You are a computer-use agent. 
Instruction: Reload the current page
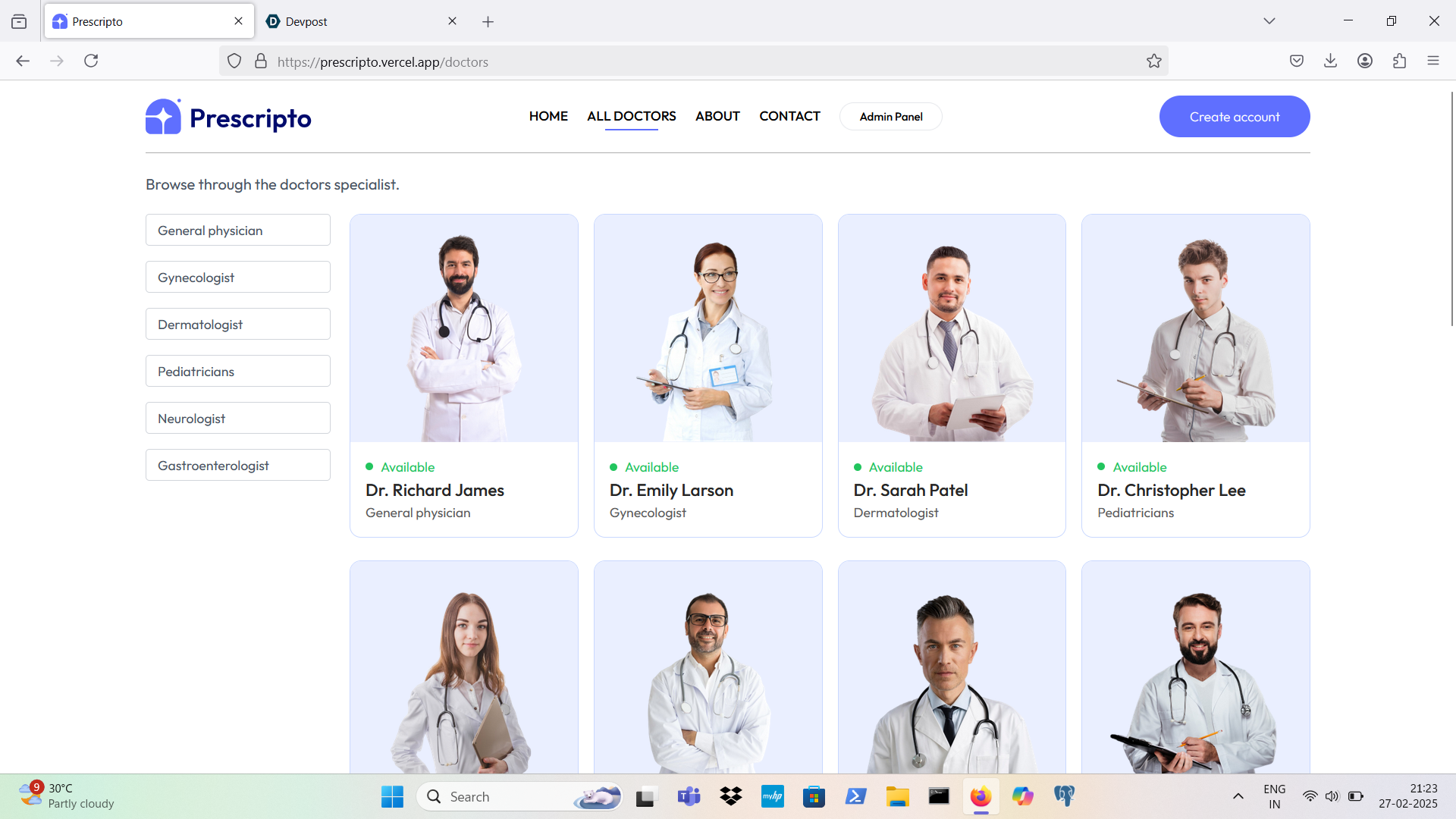point(91,61)
